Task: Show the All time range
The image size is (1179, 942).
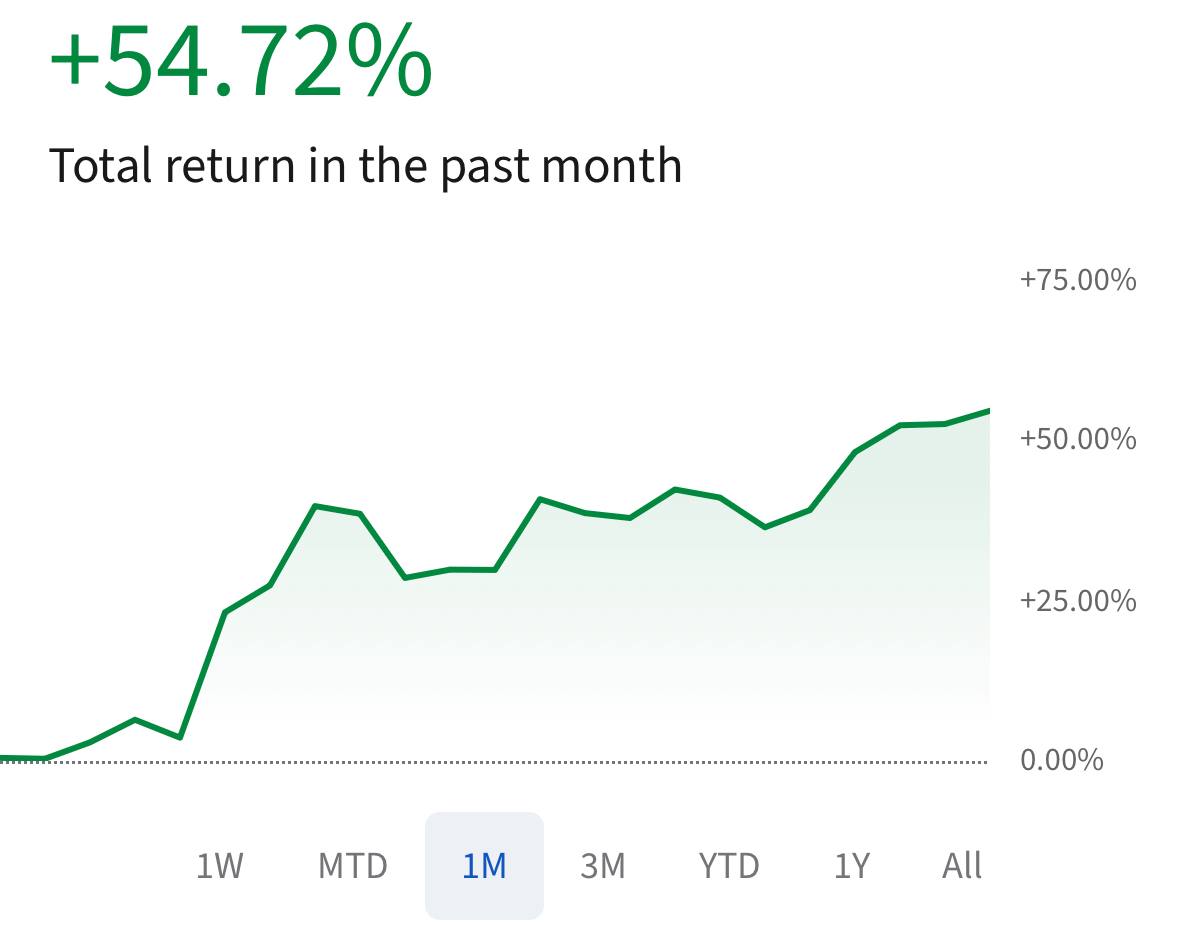Action: pos(961,865)
